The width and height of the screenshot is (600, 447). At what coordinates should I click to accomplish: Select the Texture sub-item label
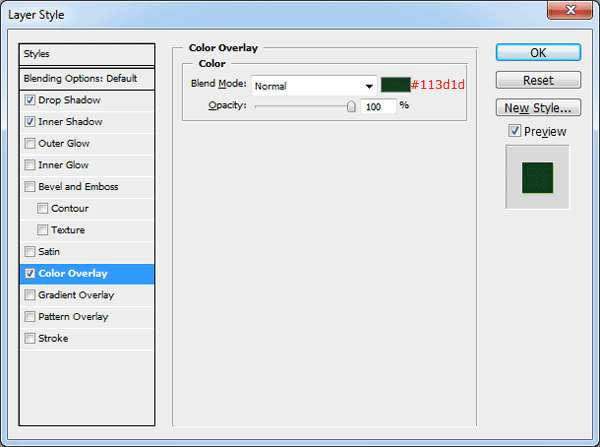point(68,230)
